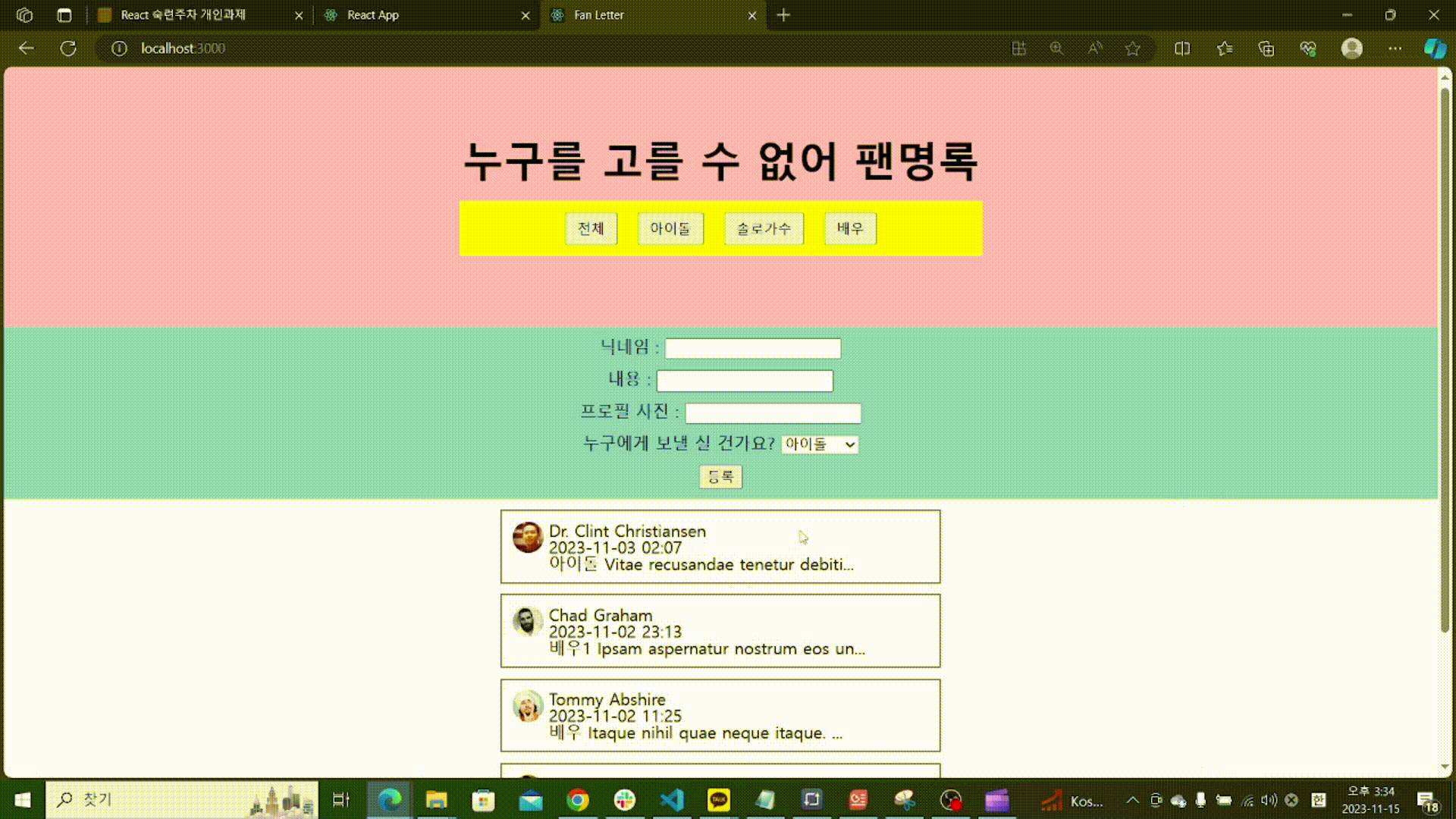Expand the 아이돌 recipient dropdown
The width and height of the screenshot is (1456, 819).
click(820, 444)
